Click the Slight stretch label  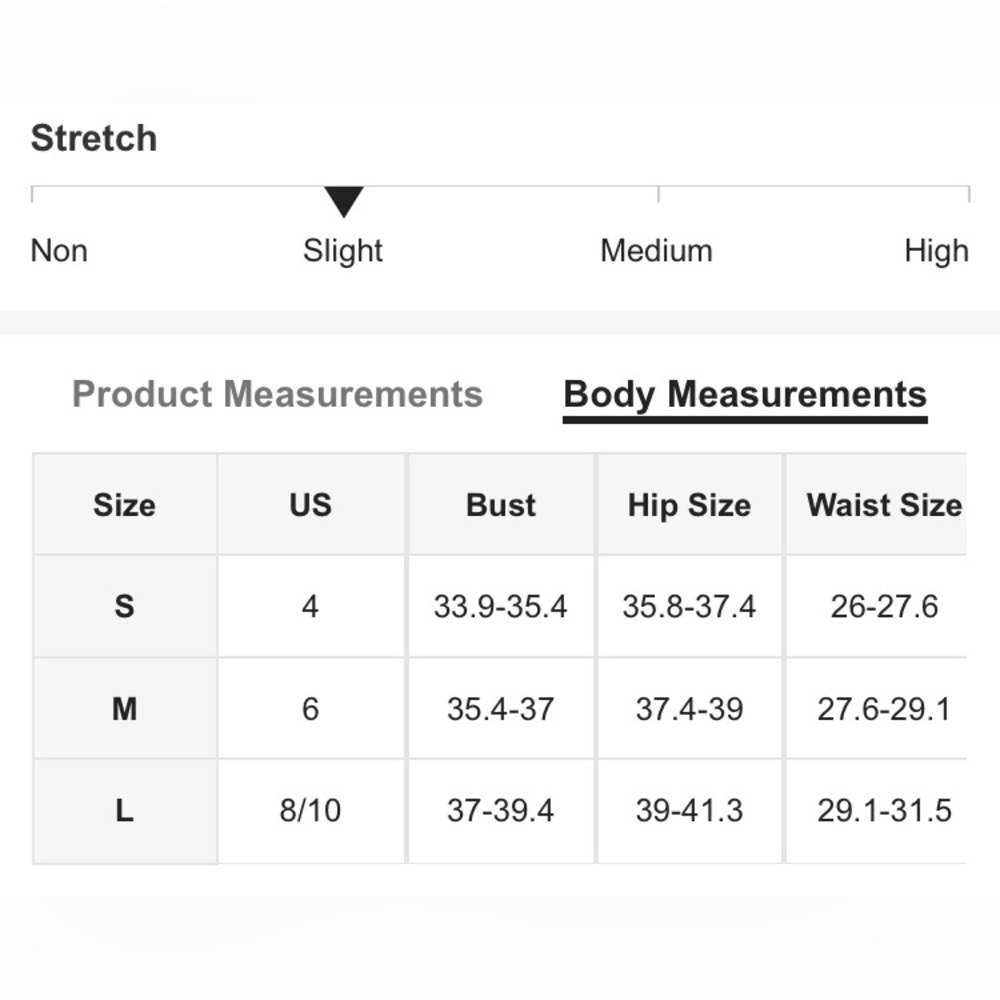point(343,250)
